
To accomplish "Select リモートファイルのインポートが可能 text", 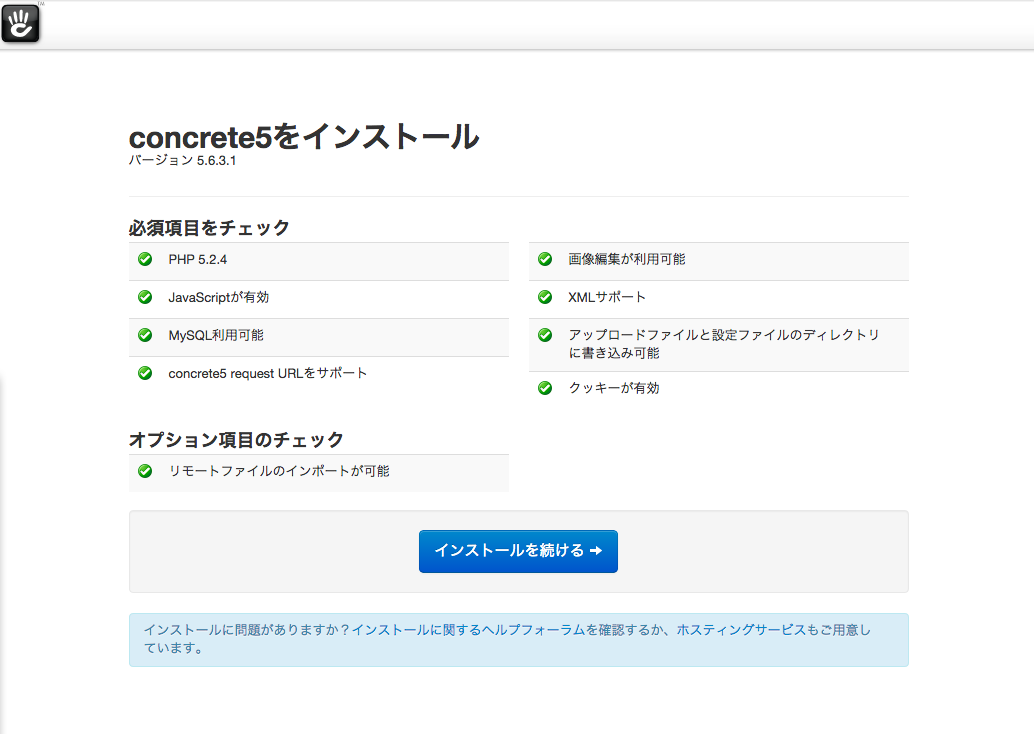I will point(279,471).
